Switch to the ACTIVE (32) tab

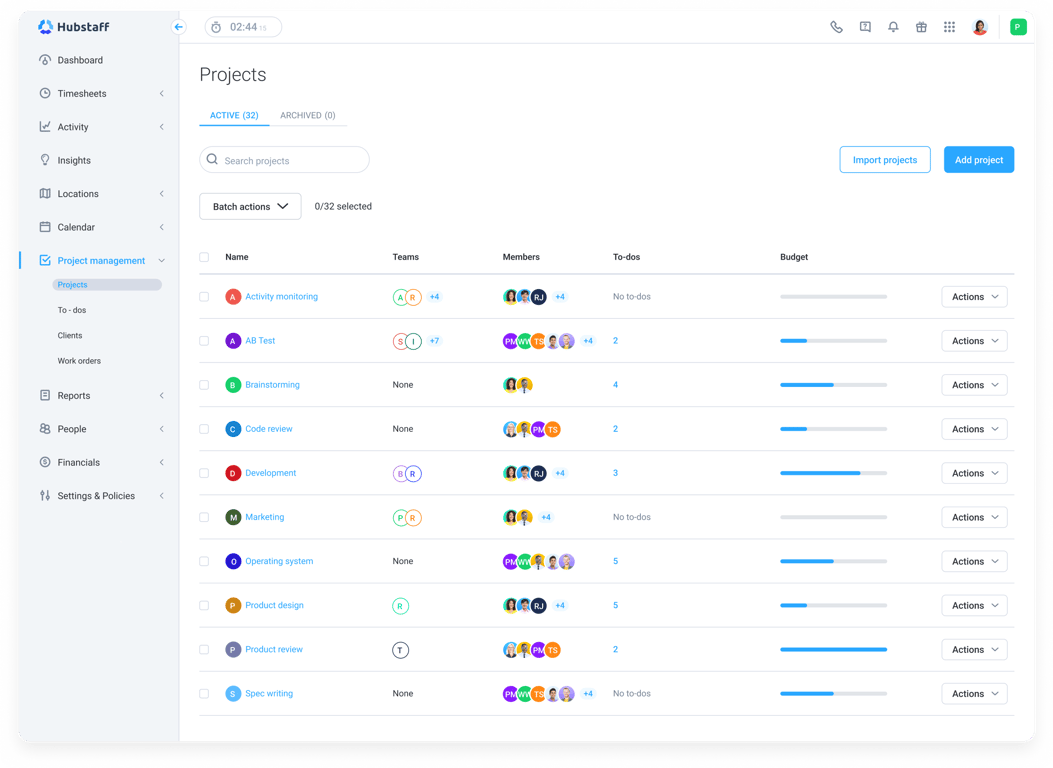(234, 115)
